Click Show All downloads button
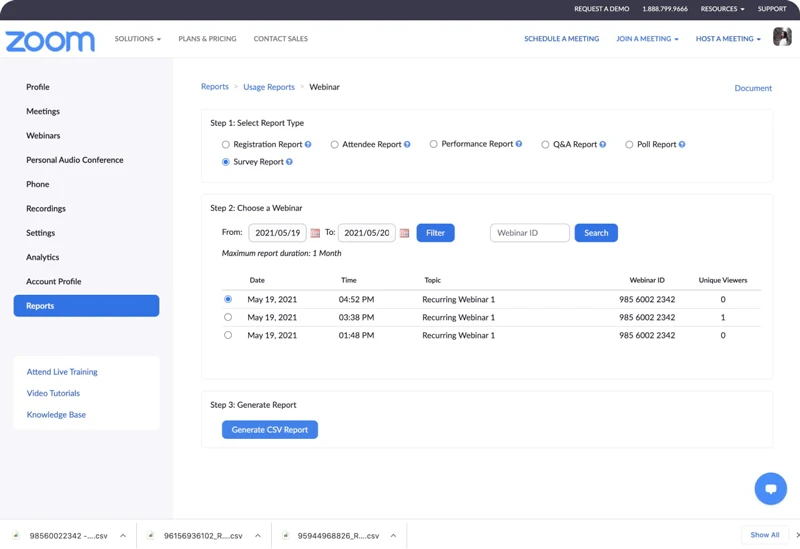800x549 pixels. (x=764, y=535)
